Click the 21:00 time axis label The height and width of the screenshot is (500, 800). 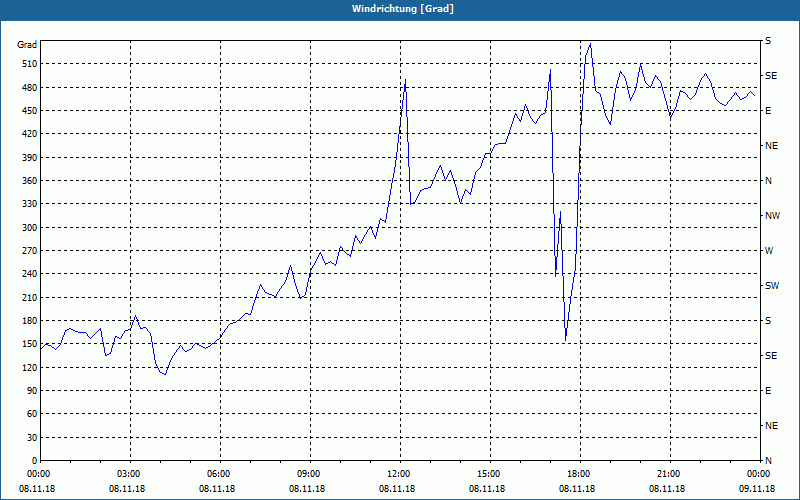click(x=670, y=473)
